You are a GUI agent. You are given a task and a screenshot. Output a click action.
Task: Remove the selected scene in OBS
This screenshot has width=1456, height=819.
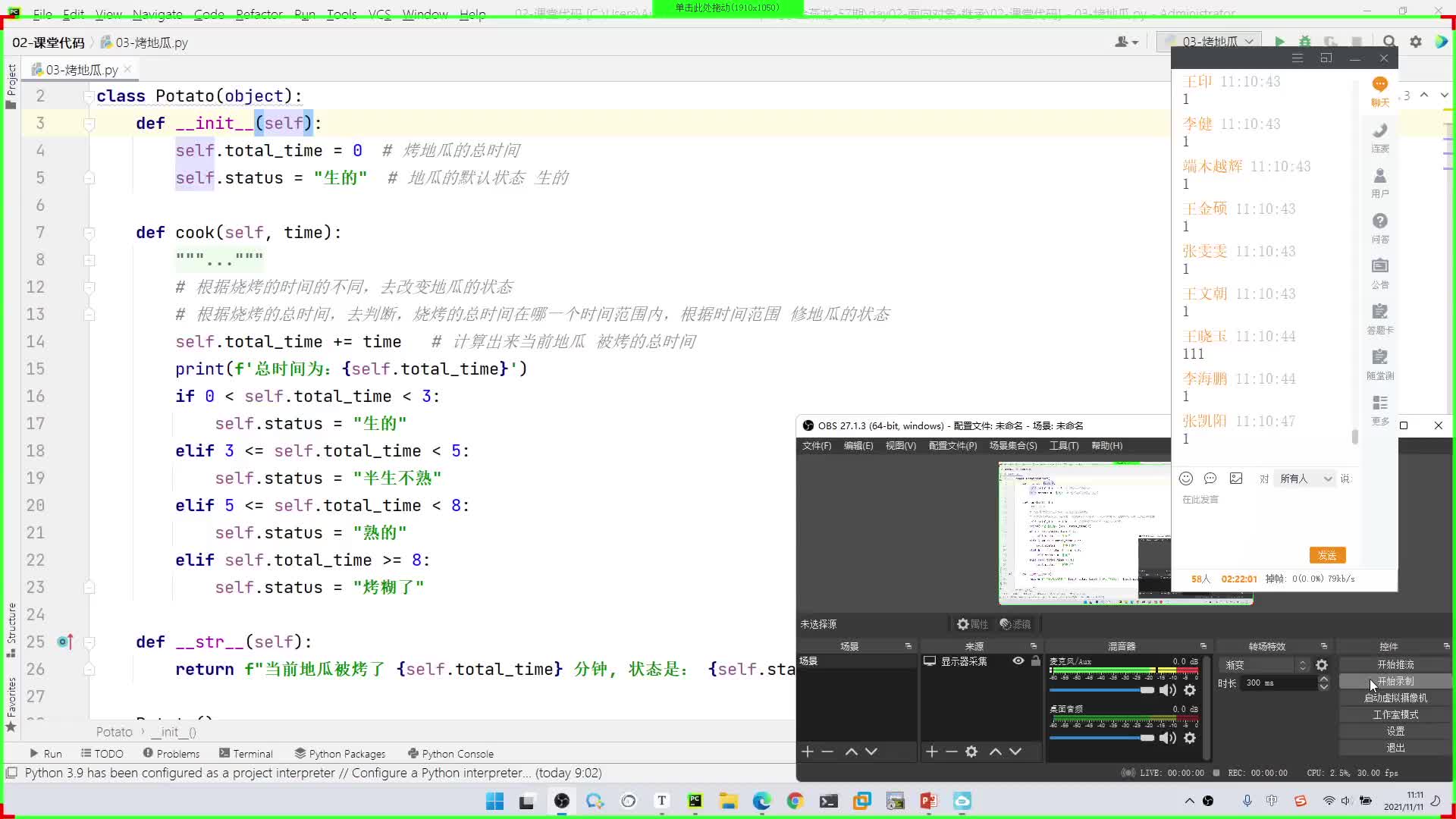827,752
